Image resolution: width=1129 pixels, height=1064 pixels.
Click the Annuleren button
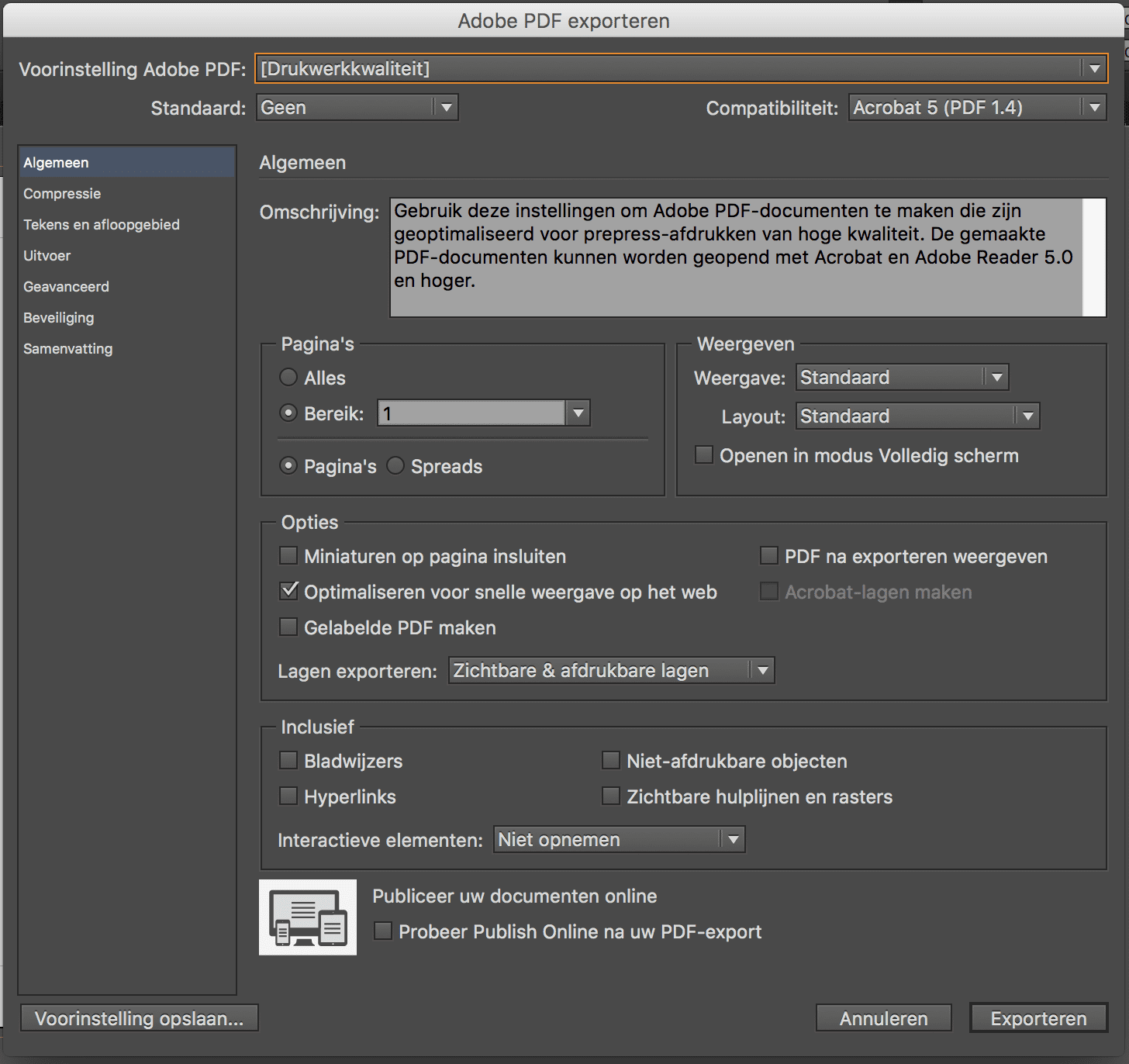(x=883, y=1018)
